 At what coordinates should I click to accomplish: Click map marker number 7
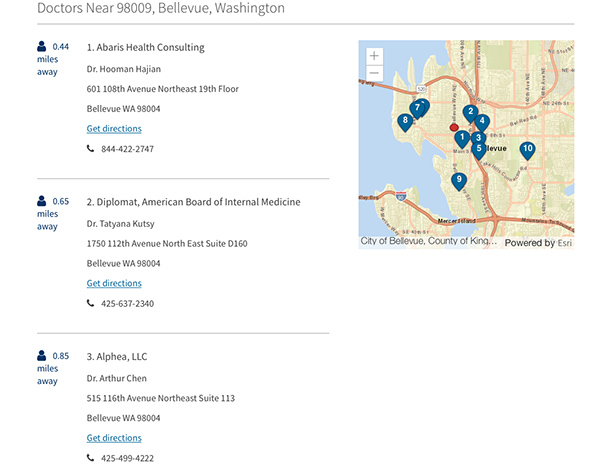pos(417,108)
